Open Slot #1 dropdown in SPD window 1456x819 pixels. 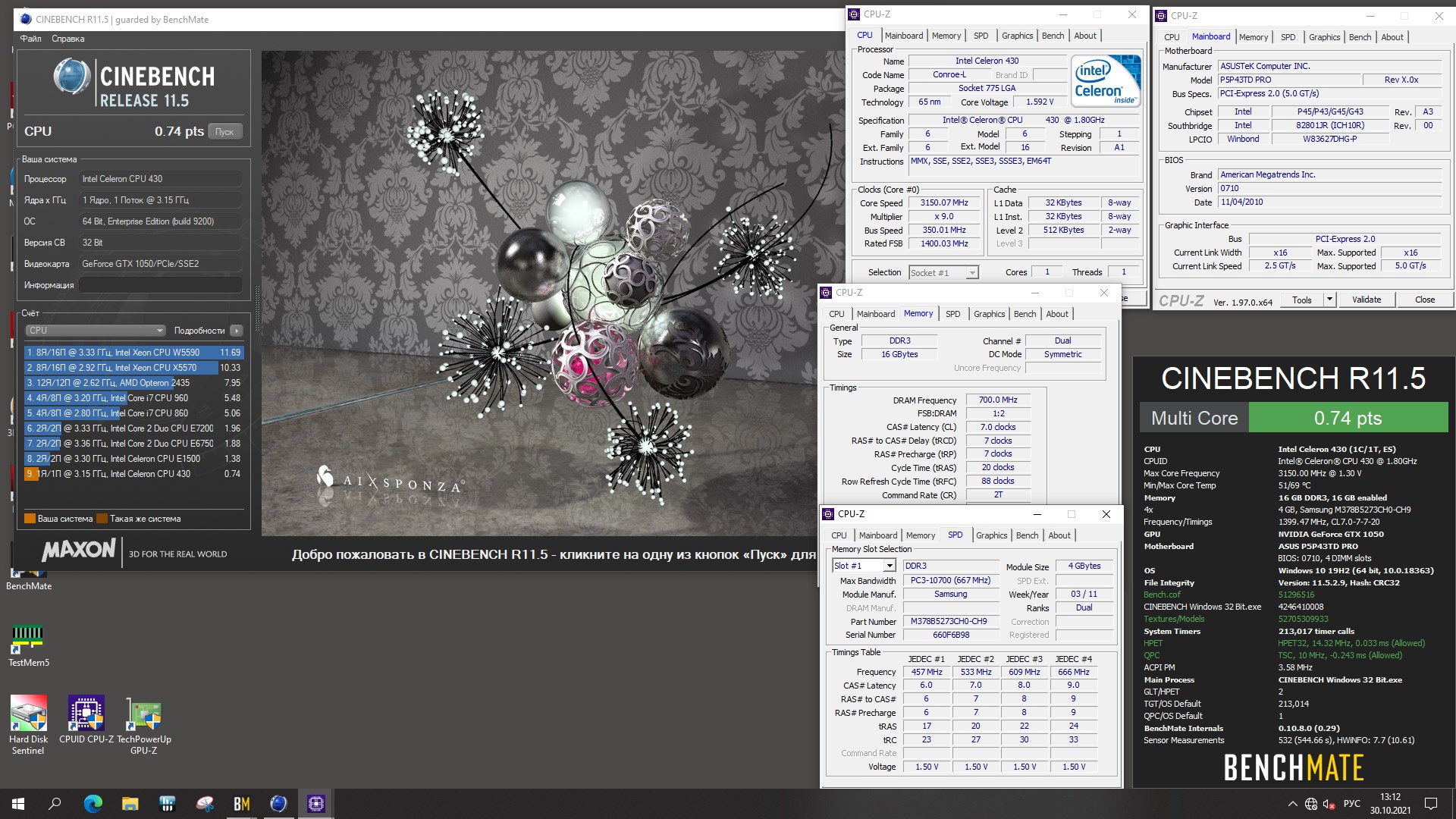(x=864, y=566)
